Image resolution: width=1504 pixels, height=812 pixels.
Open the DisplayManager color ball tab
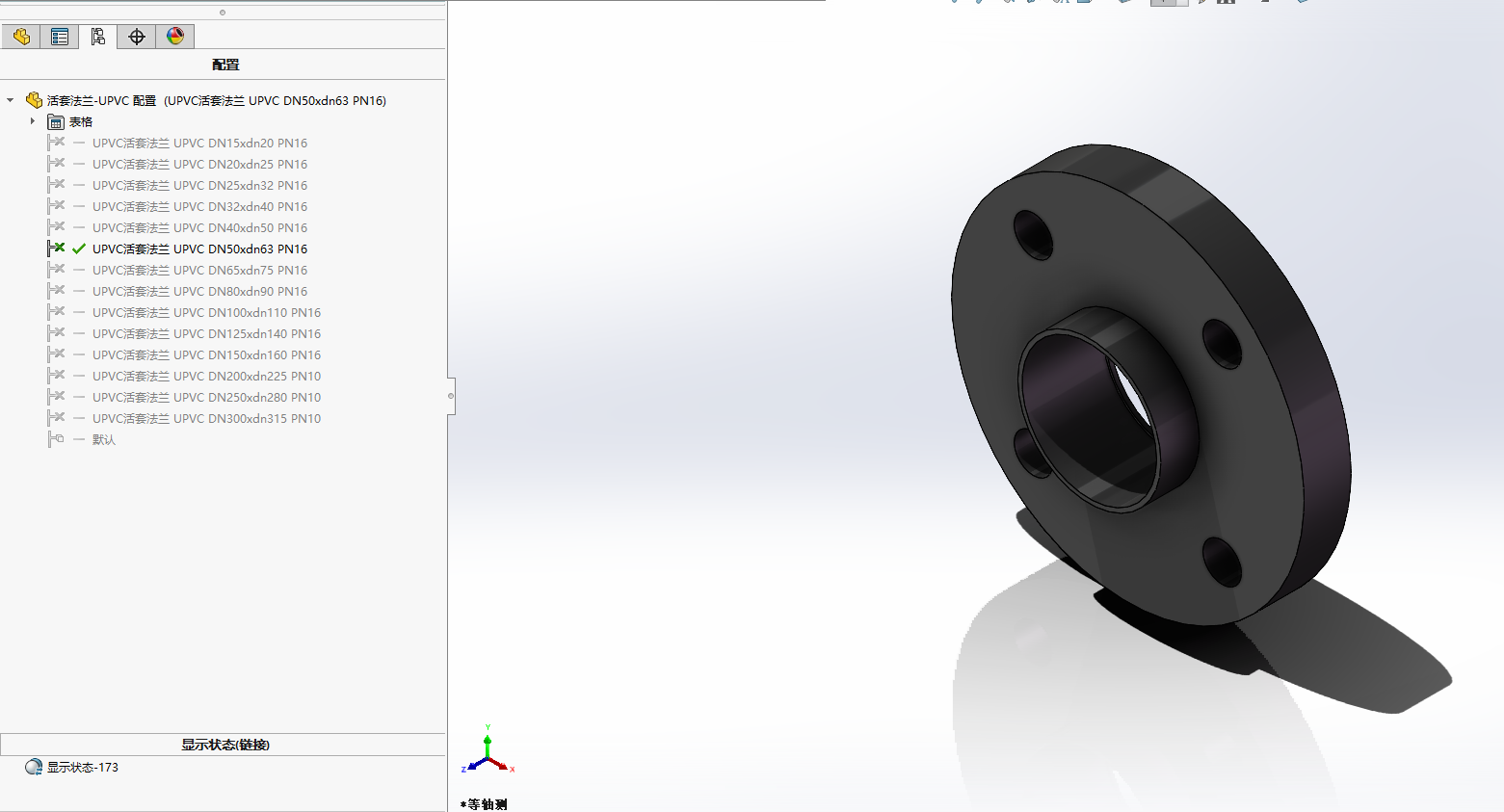point(175,37)
